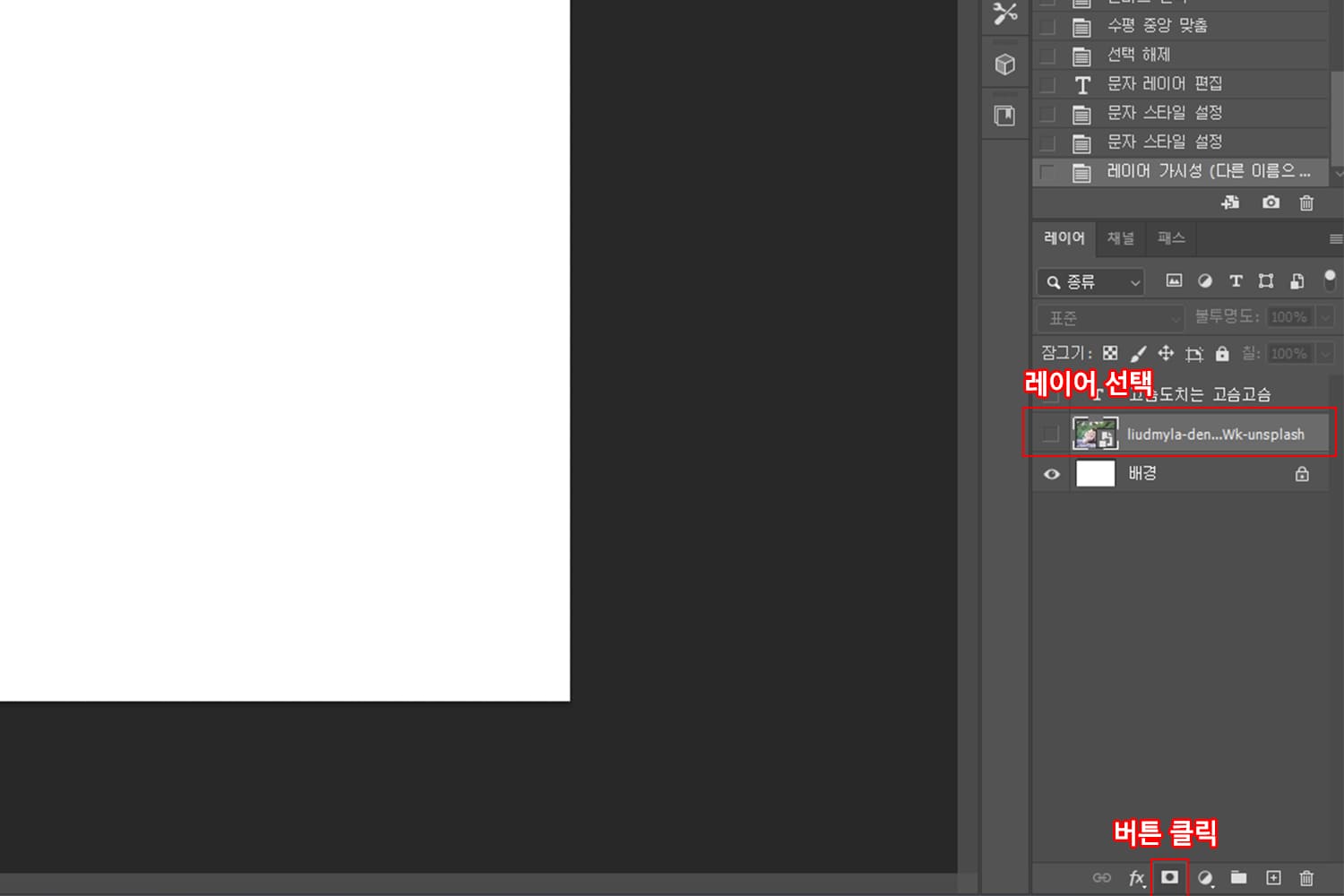Image resolution: width=1344 pixels, height=896 pixels.
Task: Select history state 레이어 가시성
Action: coord(1180,171)
